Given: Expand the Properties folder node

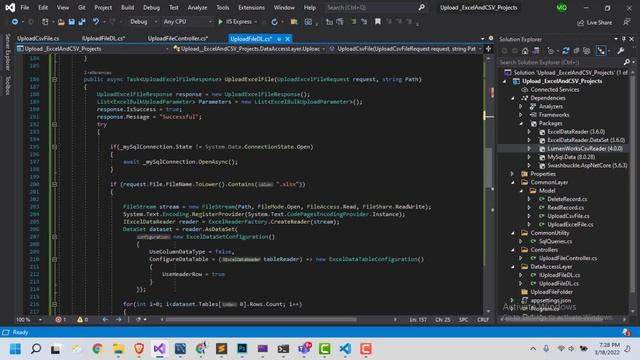Looking at the screenshot, I should coord(513,174).
